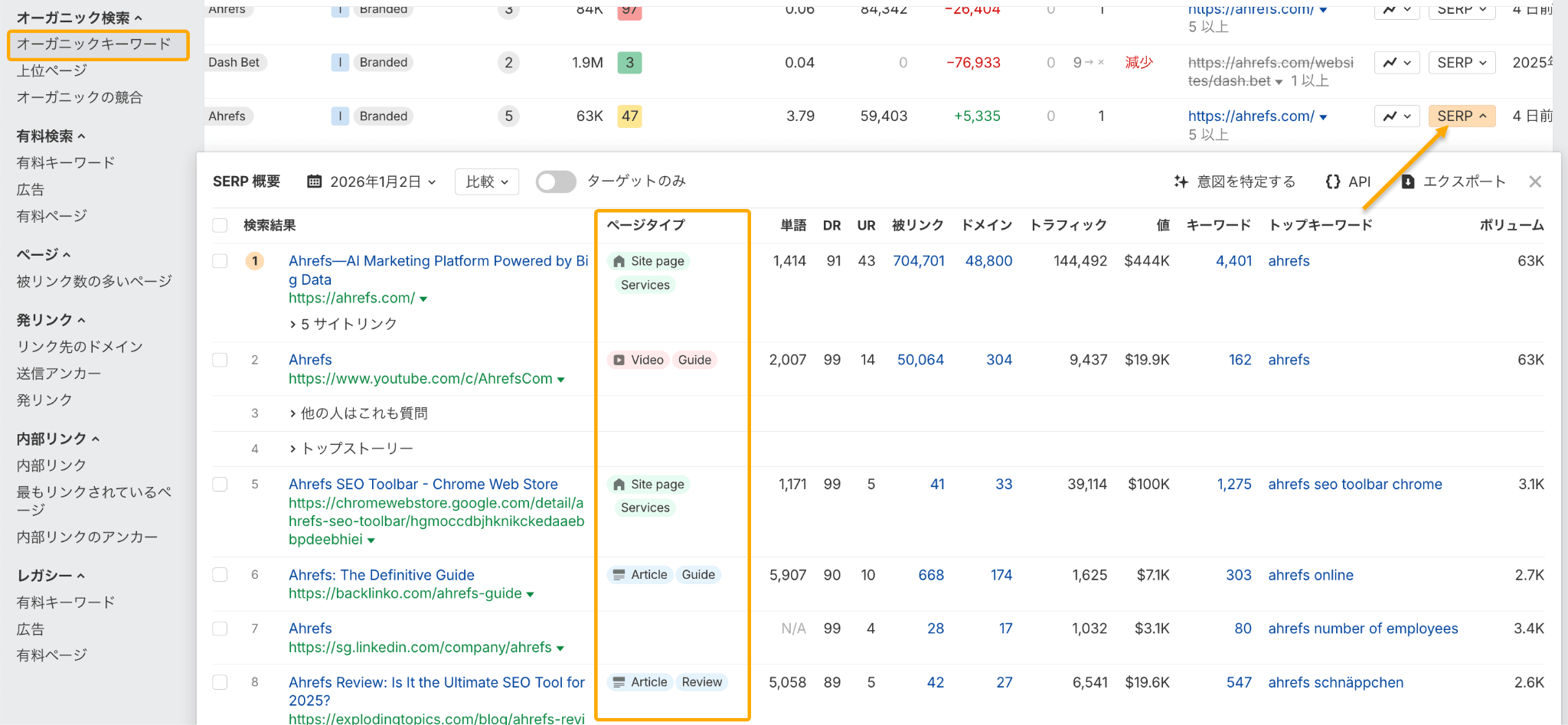Screen dimensions: 1568x725
Task: Click the yellow 47 difficulty badge
Action: (x=629, y=116)
